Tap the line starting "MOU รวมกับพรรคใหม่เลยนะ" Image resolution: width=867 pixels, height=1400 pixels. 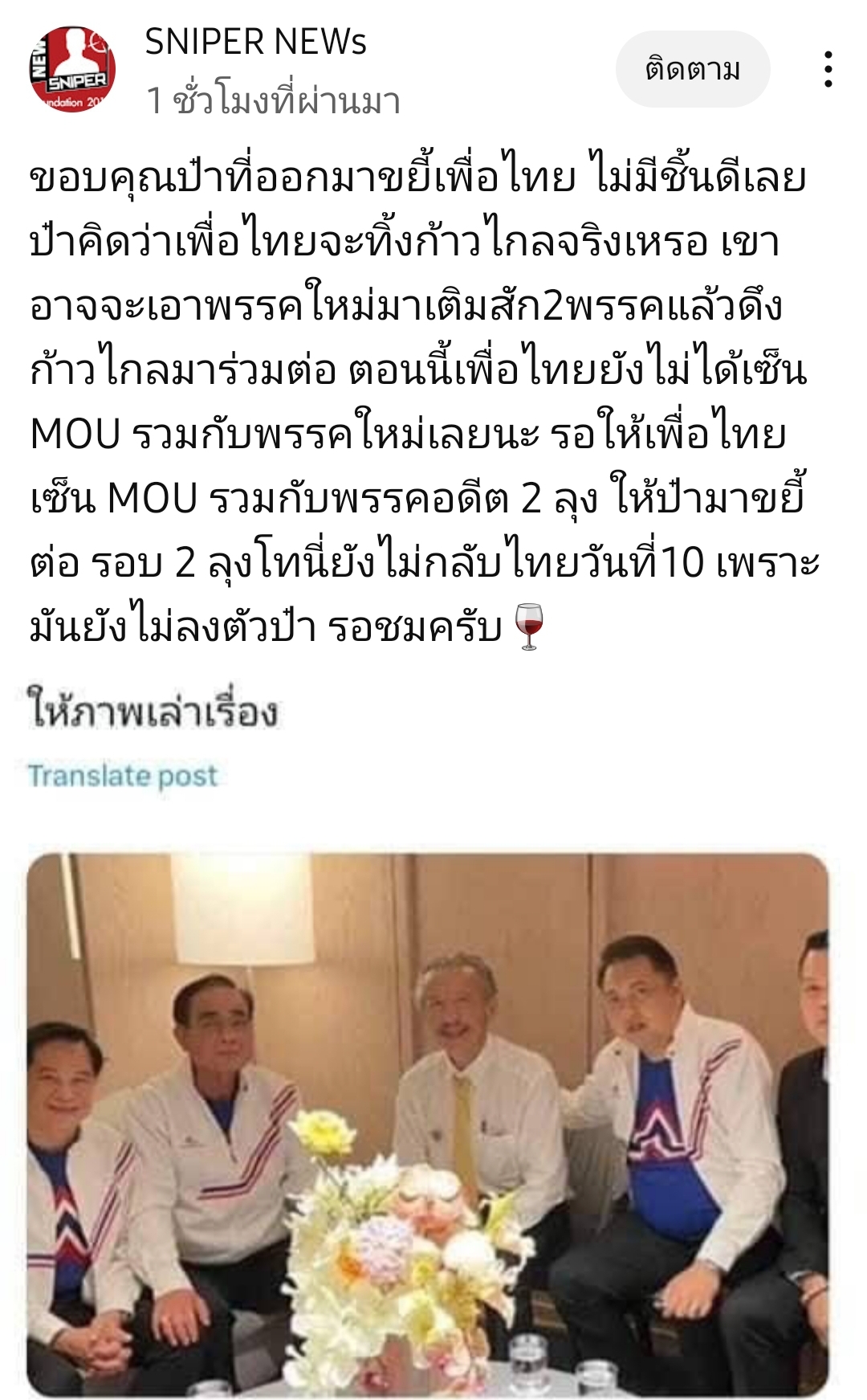tap(408, 435)
